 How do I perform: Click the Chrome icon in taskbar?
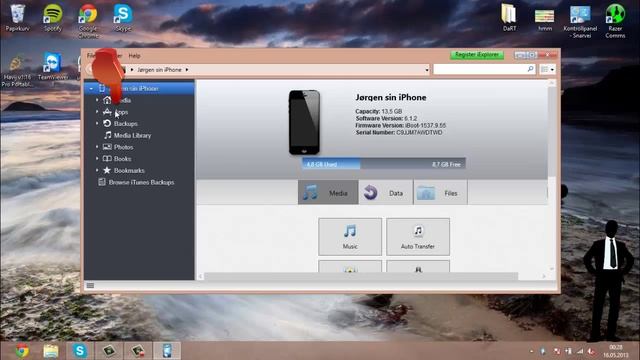pyautogui.click(x=22, y=351)
